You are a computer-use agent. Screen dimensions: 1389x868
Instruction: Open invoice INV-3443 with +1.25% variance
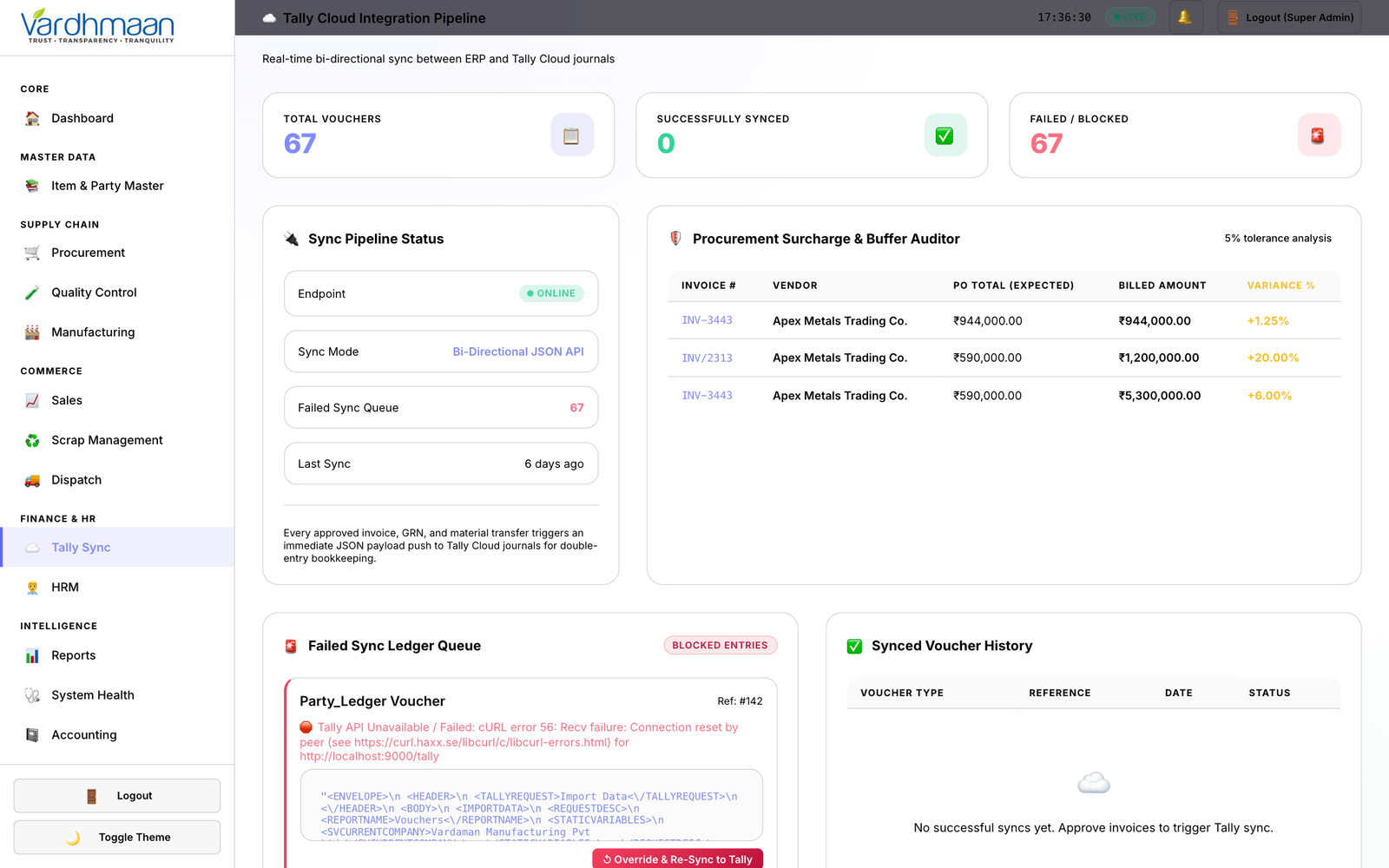[x=707, y=320]
